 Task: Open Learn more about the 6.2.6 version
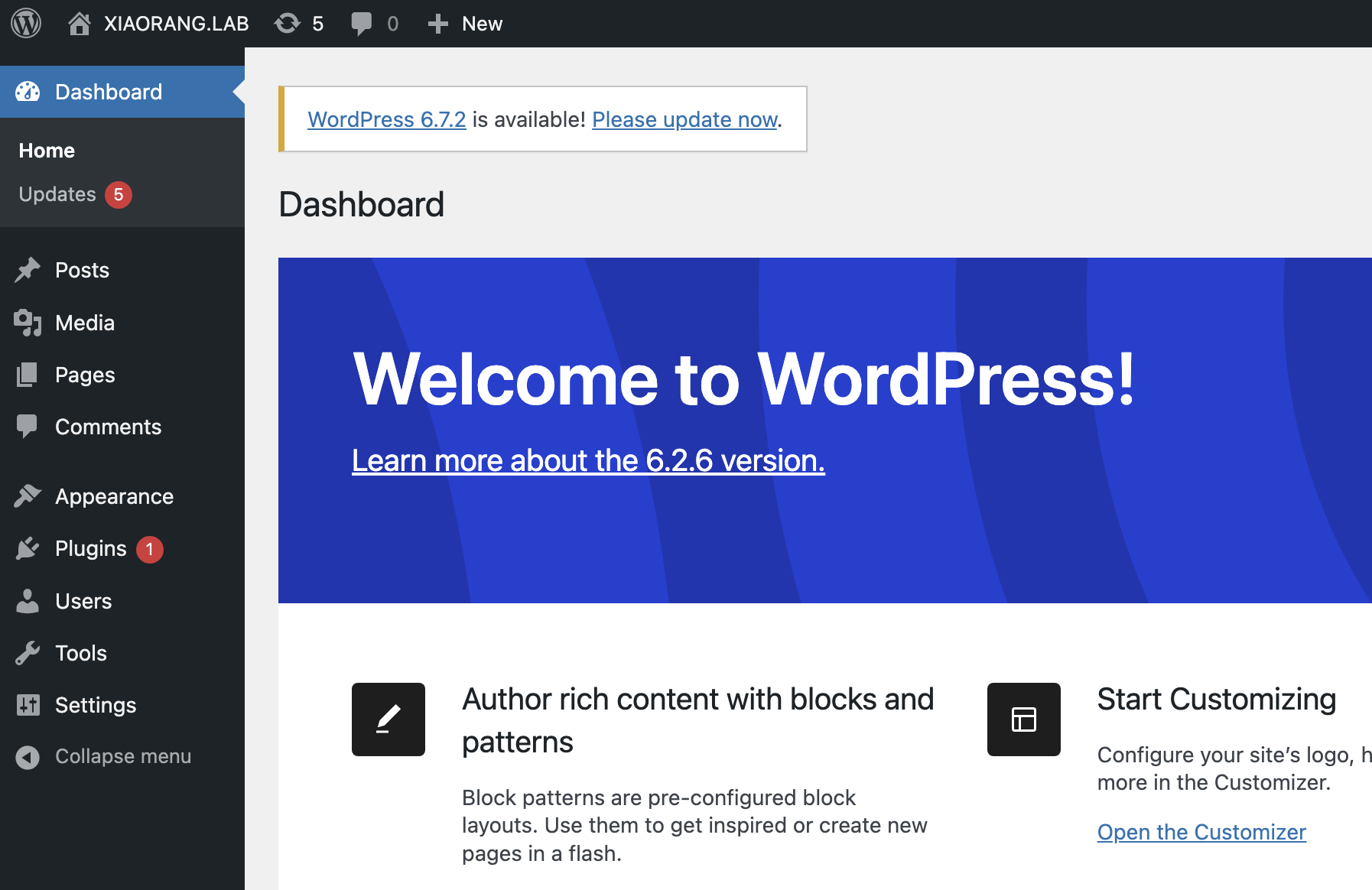588,460
